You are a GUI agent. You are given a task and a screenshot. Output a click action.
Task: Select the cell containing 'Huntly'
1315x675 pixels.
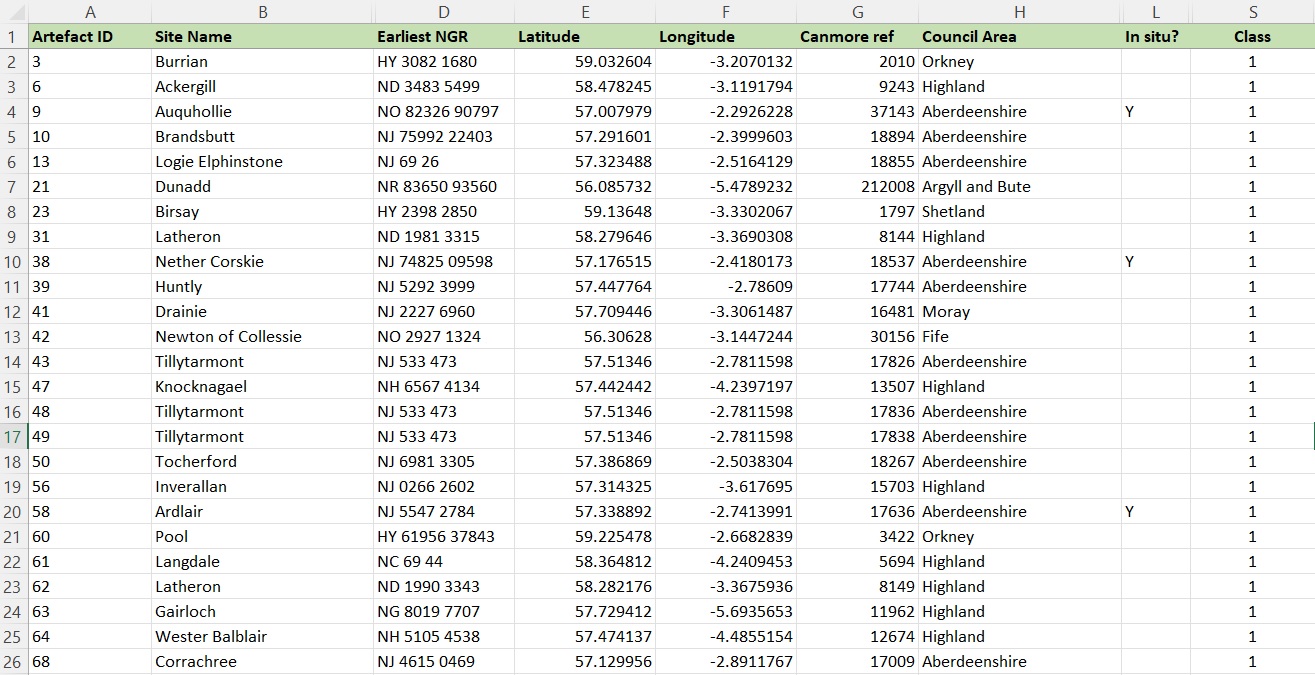[x=262, y=287]
